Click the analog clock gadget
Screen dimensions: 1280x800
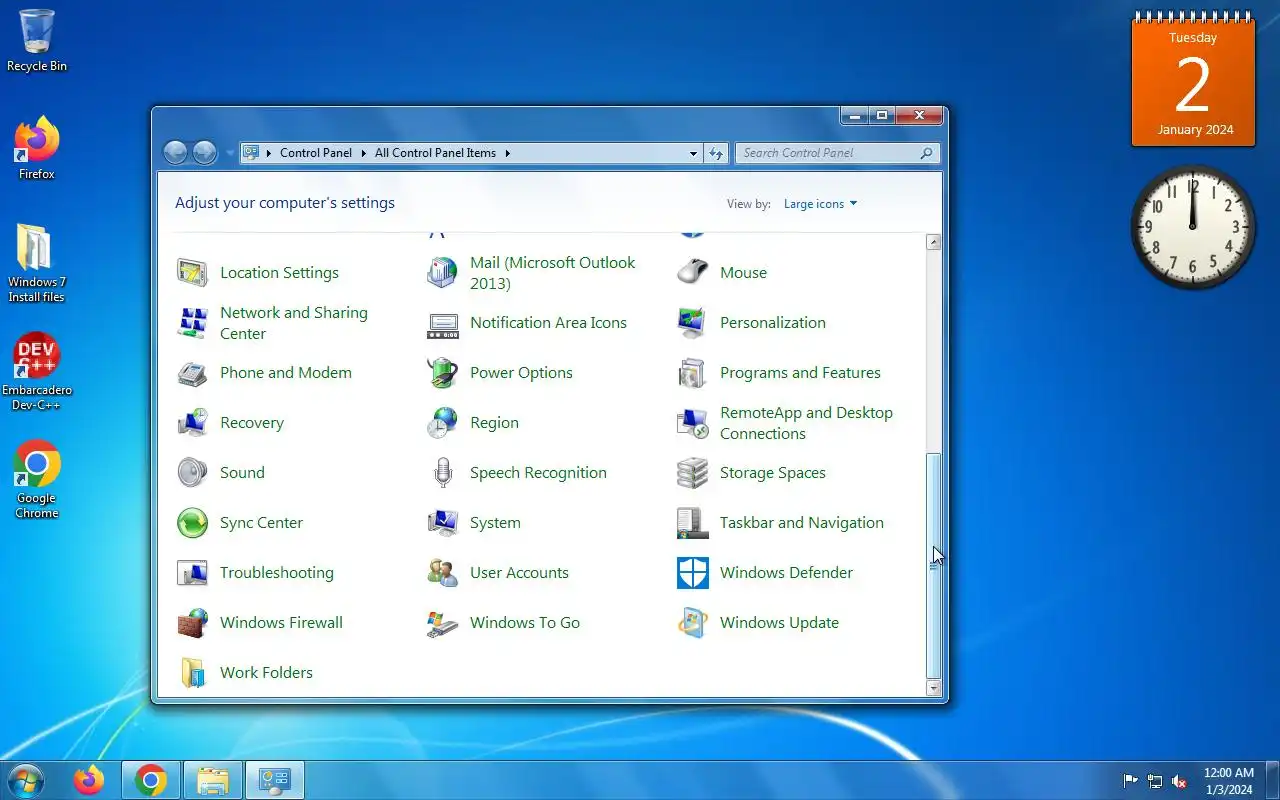[x=1193, y=227]
